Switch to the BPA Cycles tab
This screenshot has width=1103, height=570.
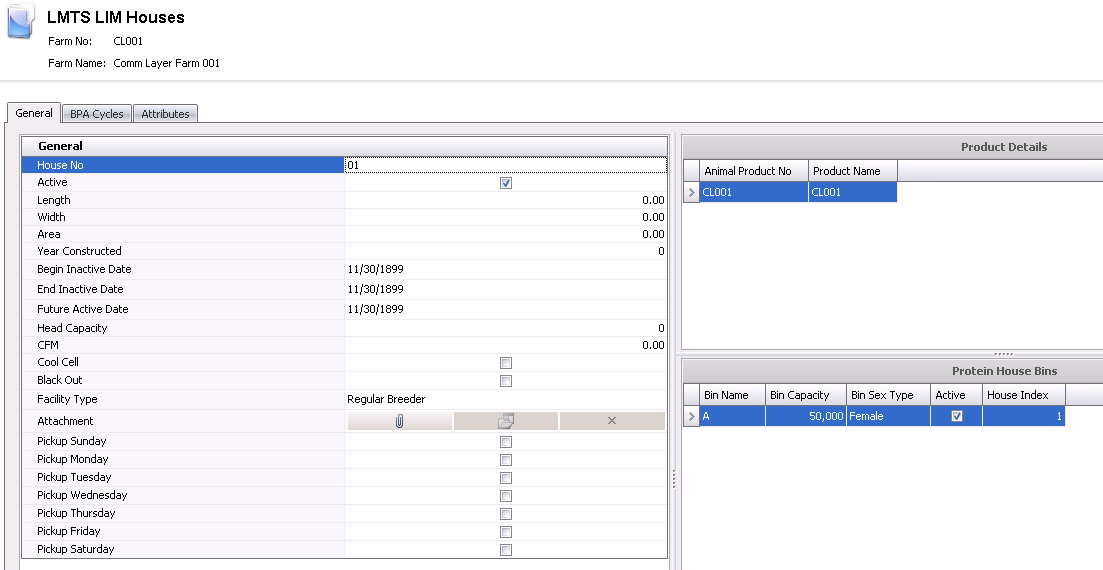coord(97,114)
